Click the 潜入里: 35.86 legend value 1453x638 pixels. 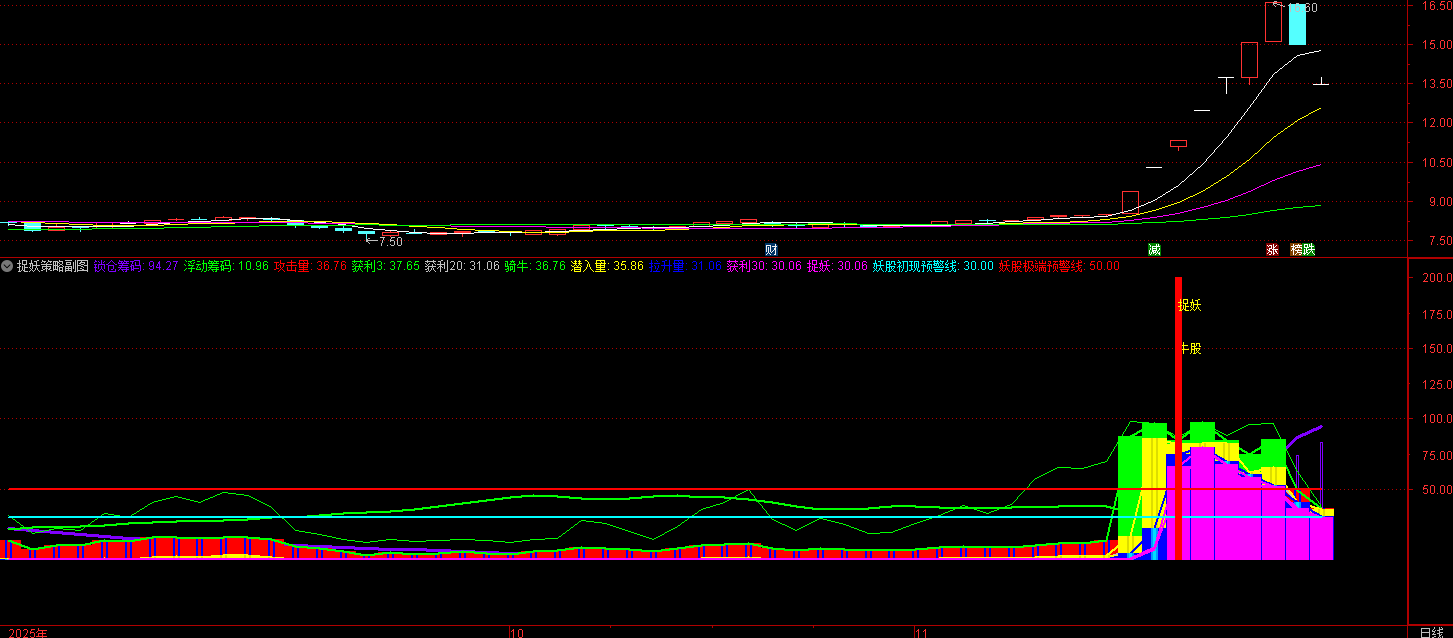tap(607, 266)
